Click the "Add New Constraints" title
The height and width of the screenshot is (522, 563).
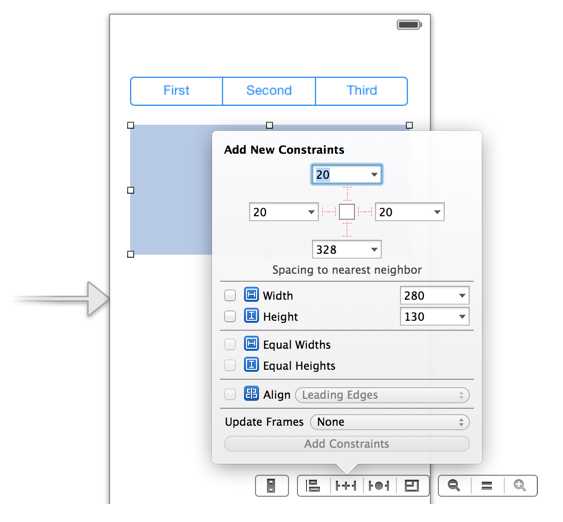[x=284, y=150]
